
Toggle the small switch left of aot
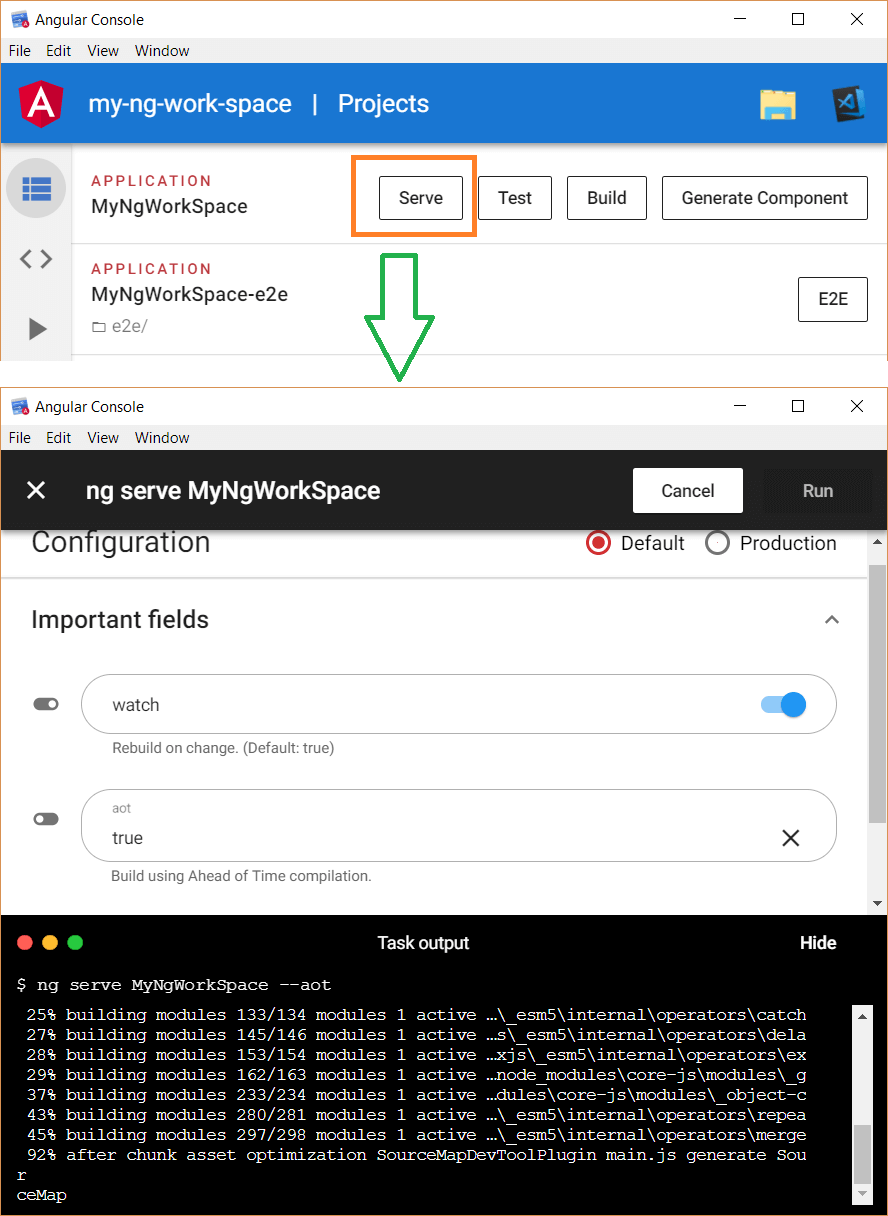(46, 819)
